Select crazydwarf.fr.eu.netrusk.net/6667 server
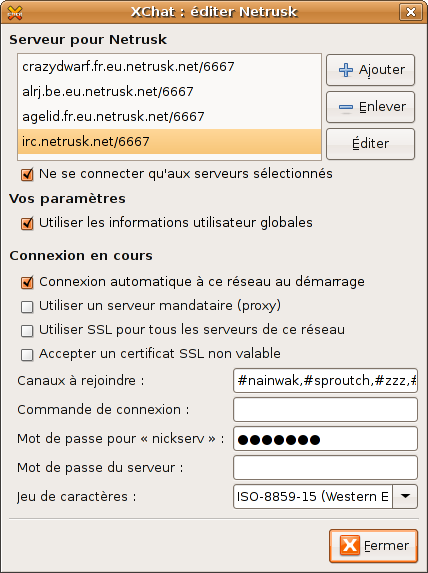This screenshot has width=428, height=573. click(x=169, y=67)
